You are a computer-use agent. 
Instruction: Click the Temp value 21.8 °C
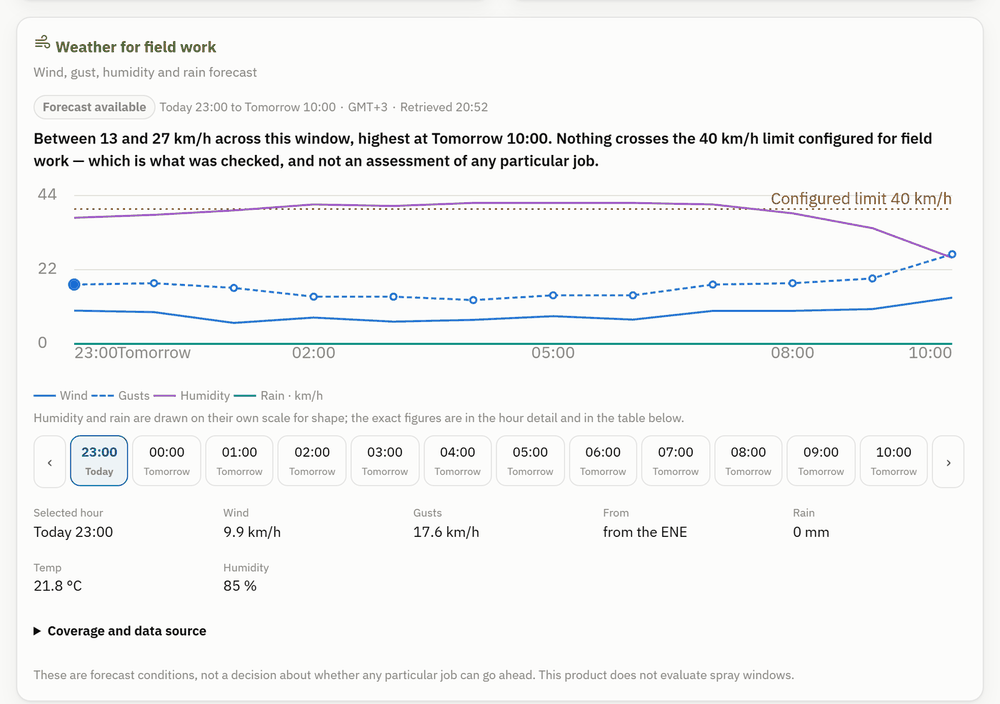coord(58,585)
